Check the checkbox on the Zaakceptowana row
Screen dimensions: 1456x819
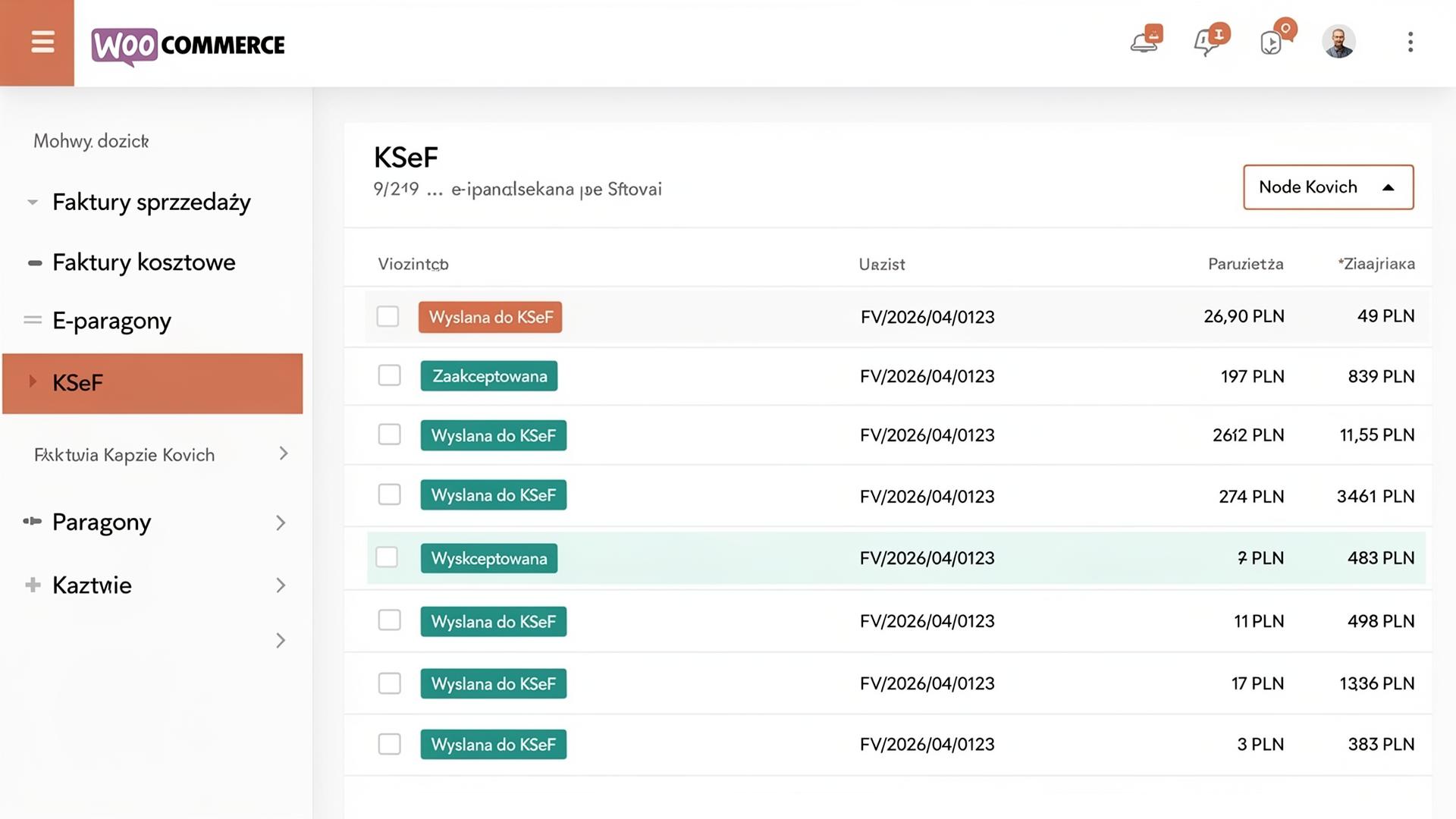point(389,375)
